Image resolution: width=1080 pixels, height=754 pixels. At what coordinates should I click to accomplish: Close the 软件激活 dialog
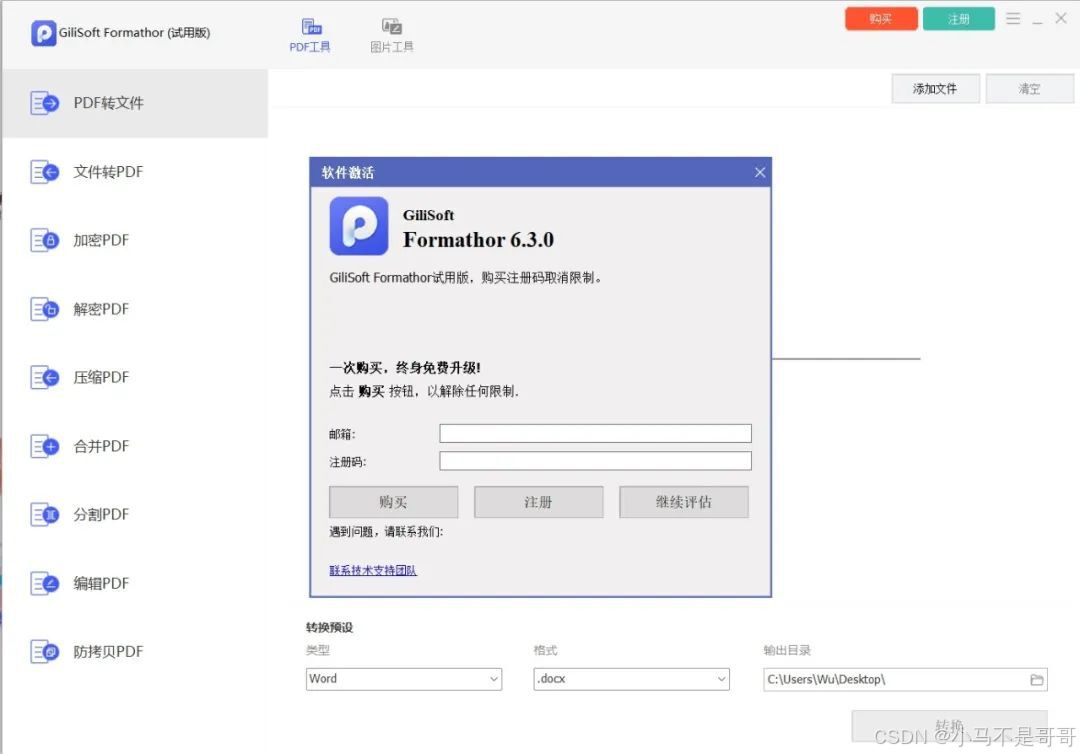click(x=760, y=172)
